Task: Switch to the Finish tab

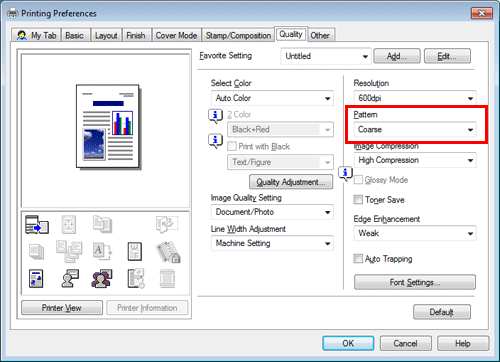Action: point(136,35)
